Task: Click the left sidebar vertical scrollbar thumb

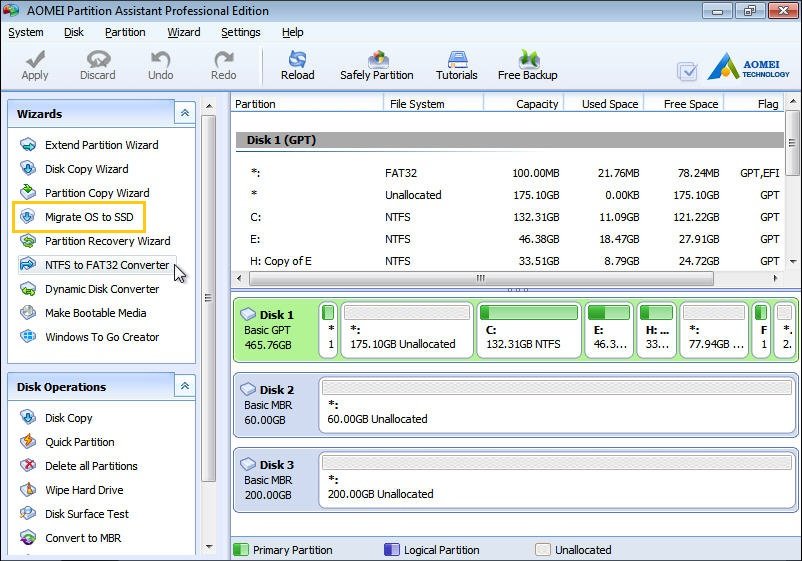Action: [x=208, y=298]
